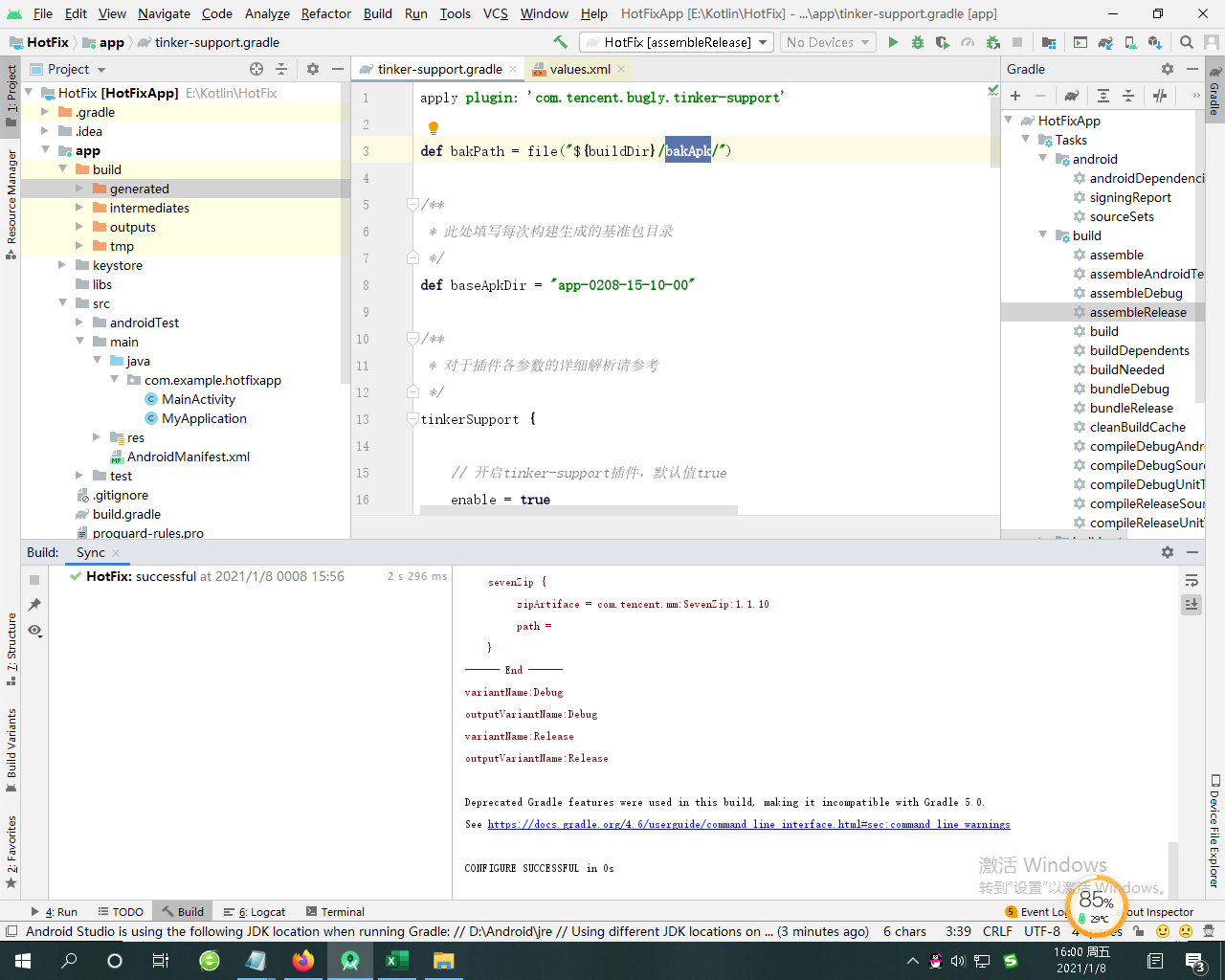Click Execute Gradle Task elephant icon
Screen dimensions: 1225x980
pos(1072,96)
